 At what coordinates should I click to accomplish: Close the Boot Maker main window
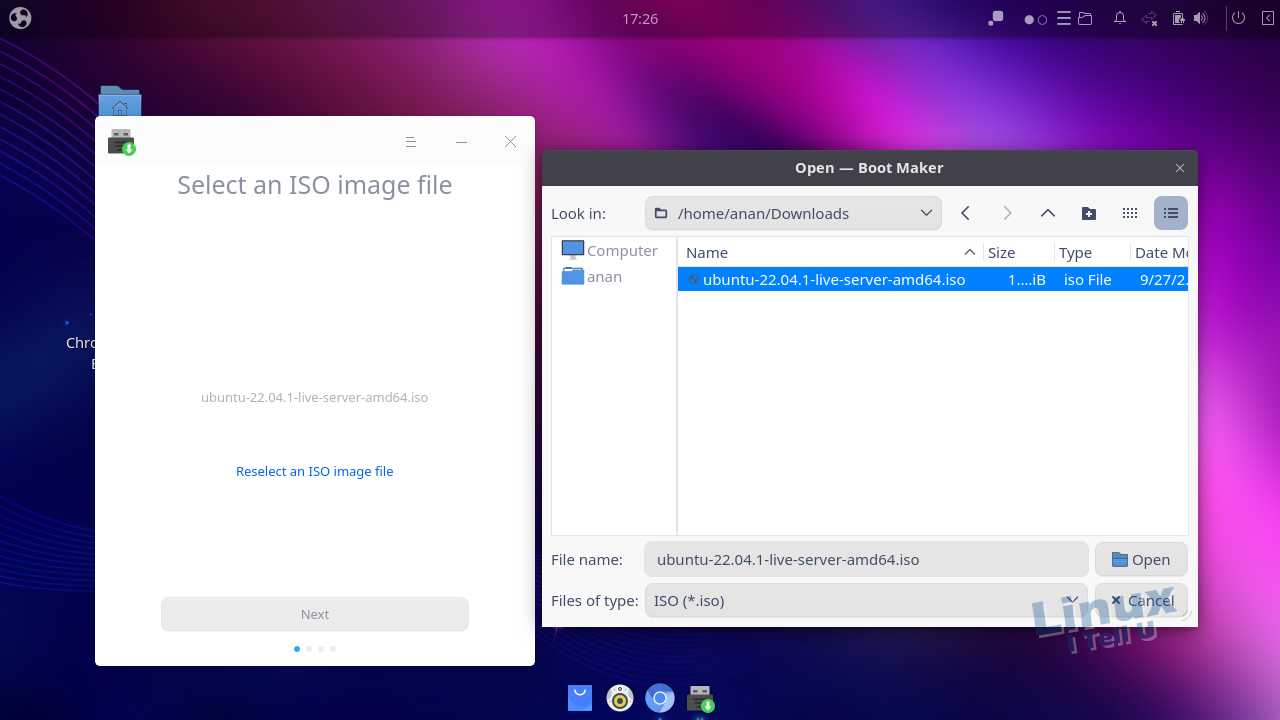coord(511,142)
